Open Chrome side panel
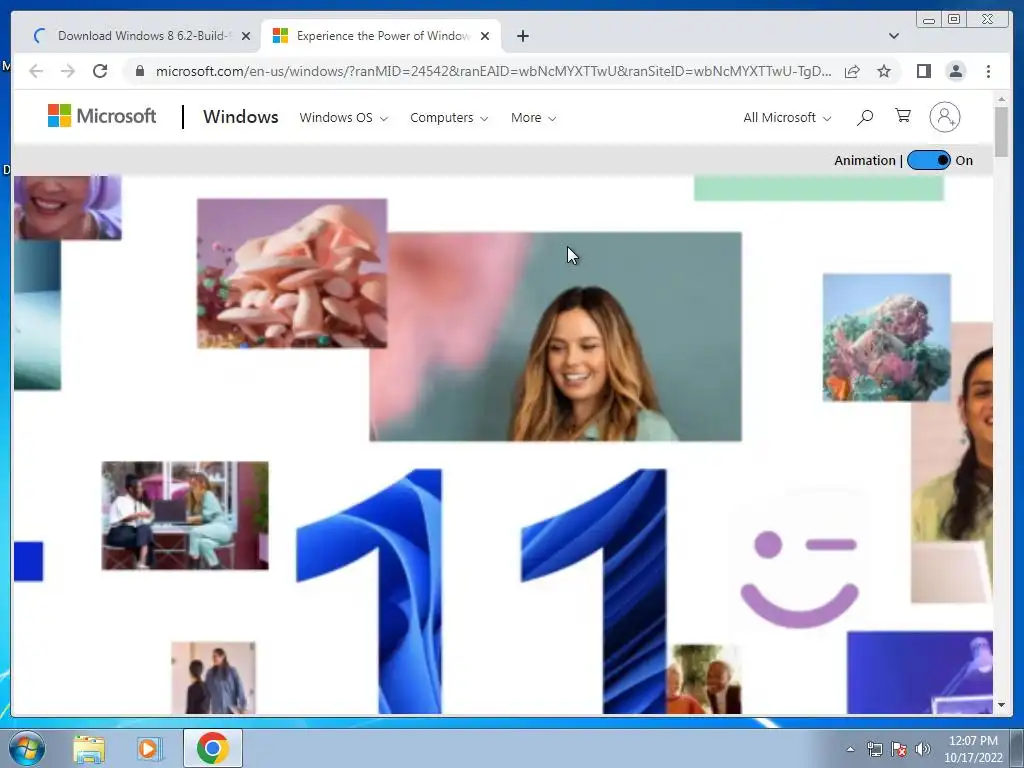 pos(923,71)
